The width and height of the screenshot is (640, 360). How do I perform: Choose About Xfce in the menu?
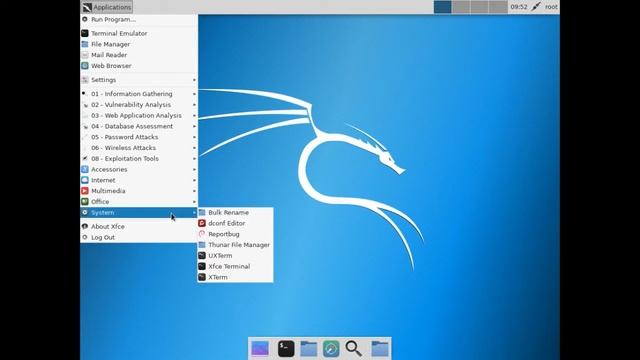click(139, 227)
